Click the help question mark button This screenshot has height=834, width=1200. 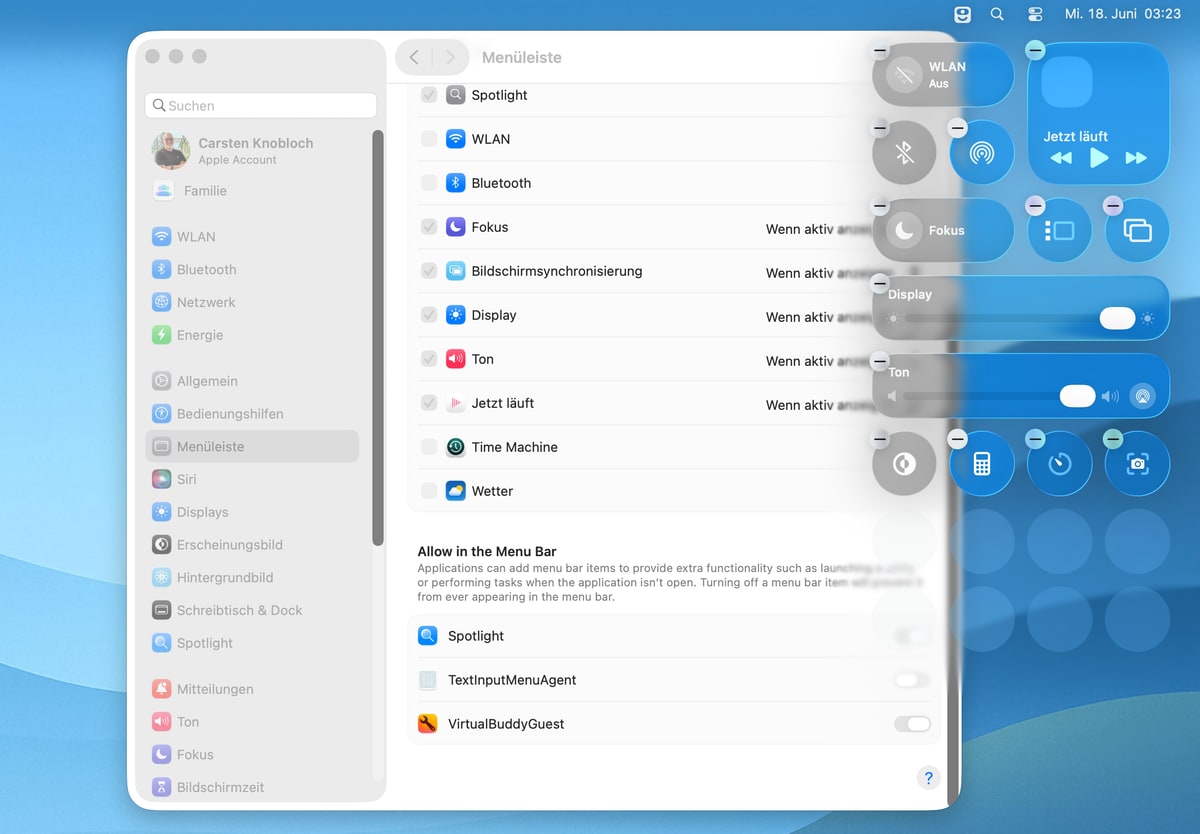coord(928,778)
